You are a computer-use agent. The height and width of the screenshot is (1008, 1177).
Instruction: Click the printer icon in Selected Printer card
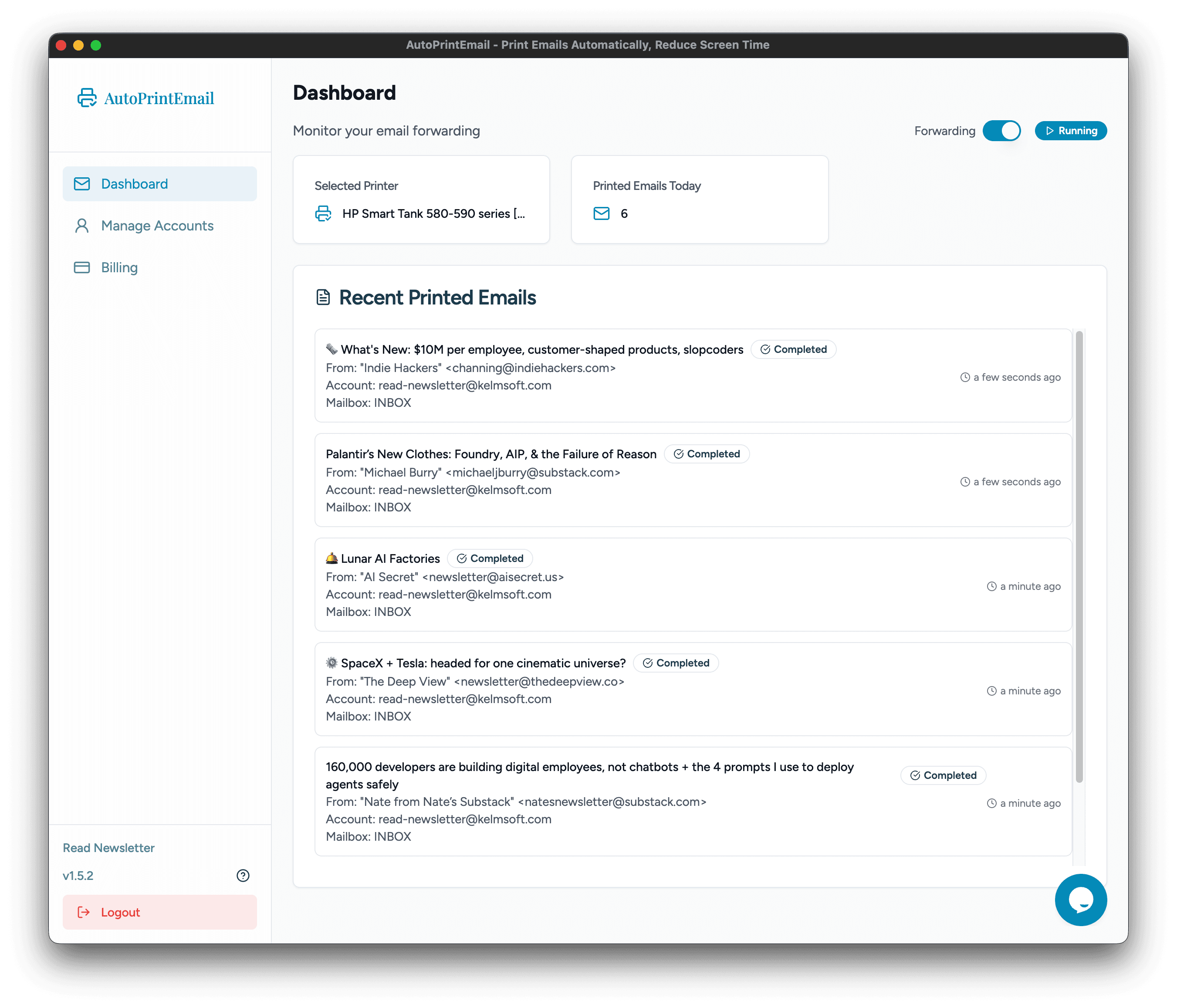pyautogui.click(x=323, y=214)
